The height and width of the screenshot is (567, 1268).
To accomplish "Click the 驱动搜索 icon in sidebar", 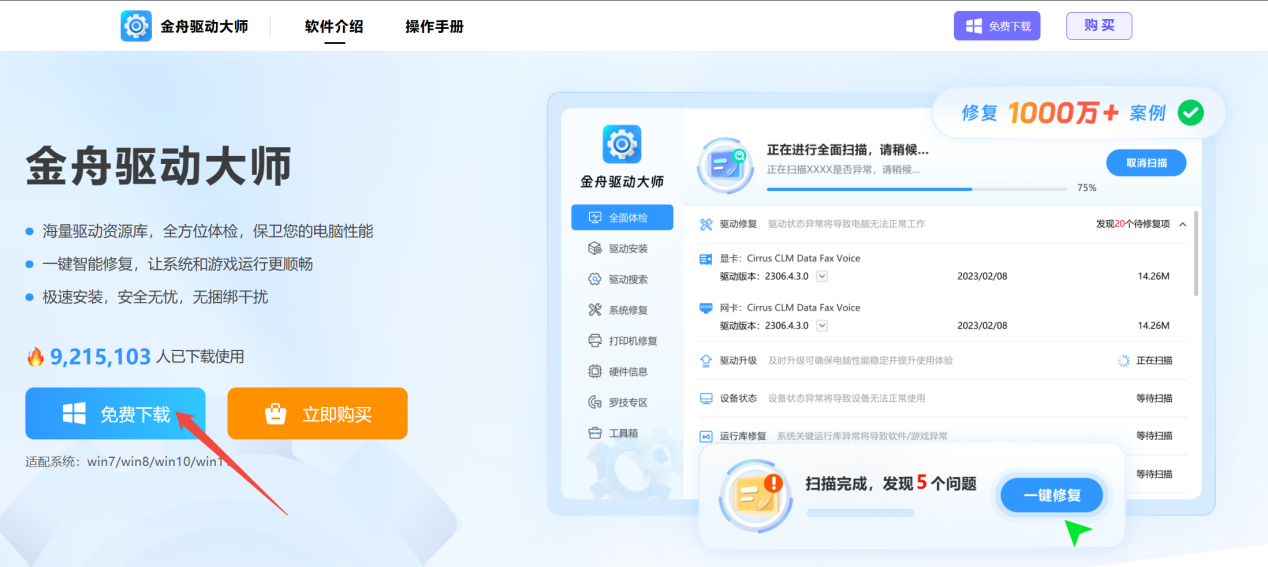I will point(595,279).
